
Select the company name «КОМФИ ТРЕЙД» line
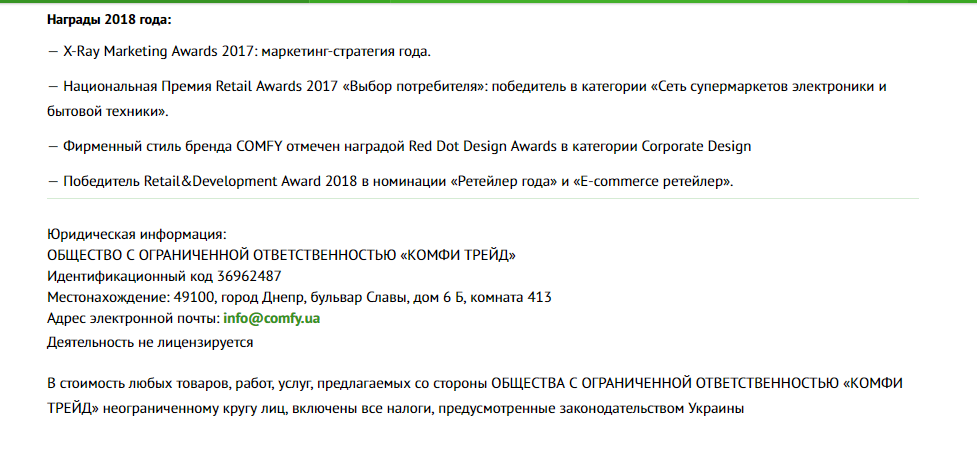point(282,256)
